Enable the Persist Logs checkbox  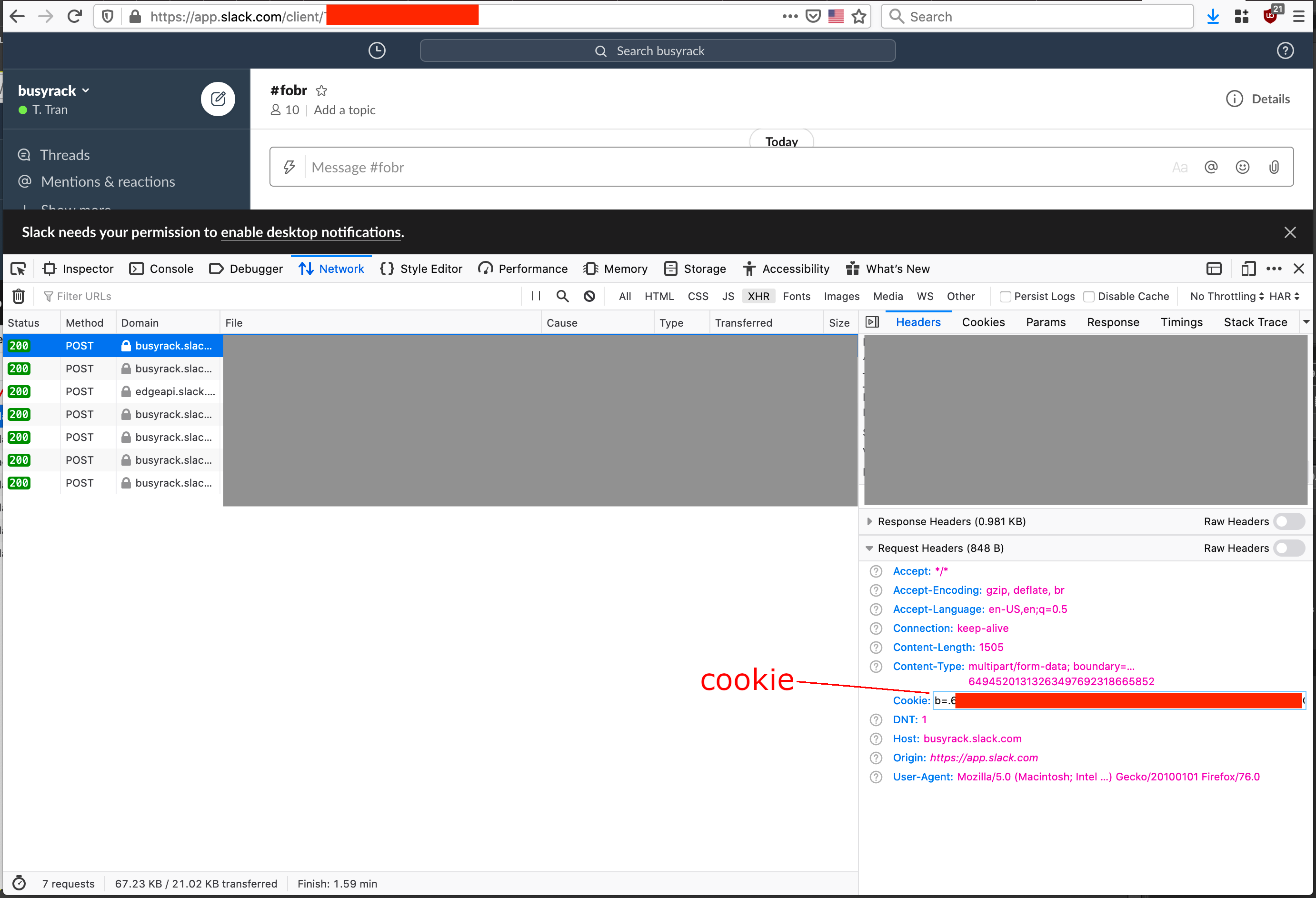click(1005, 297)
